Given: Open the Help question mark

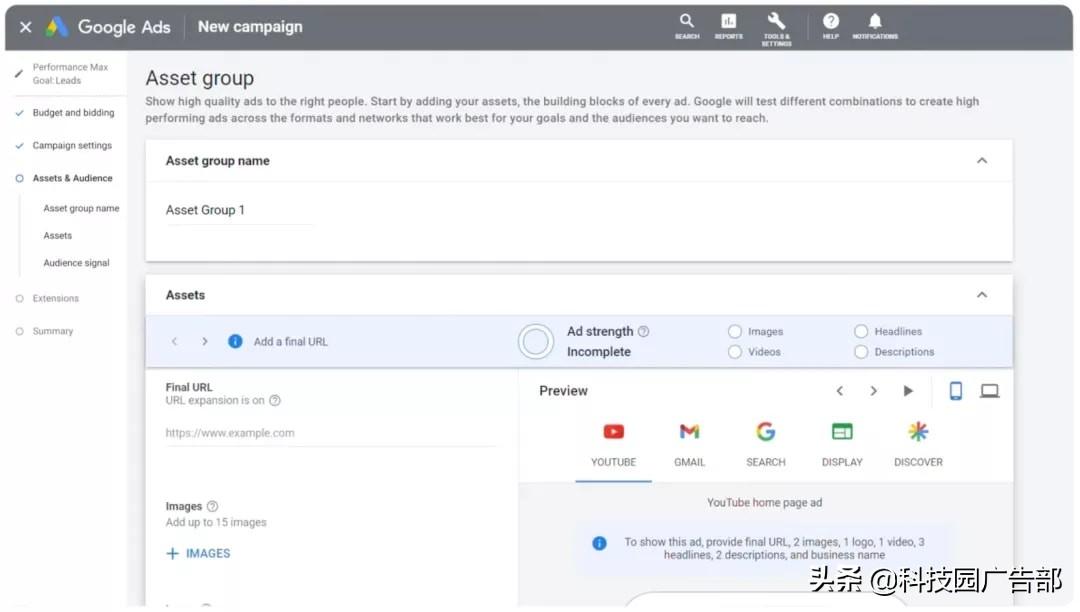Looking at the screenshot, I should pyautogui.click(x=831, y=27).
